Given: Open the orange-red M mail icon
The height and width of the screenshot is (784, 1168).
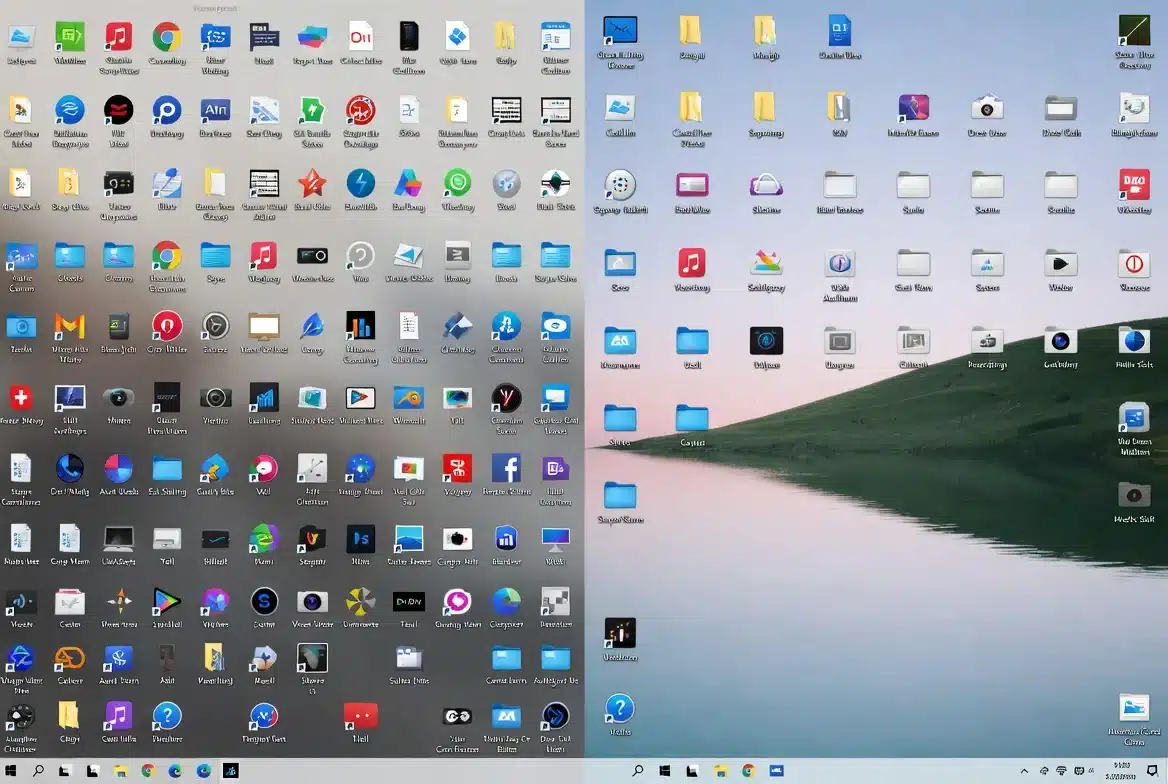Looking at the screenshot, I should (x=69, y=326).
